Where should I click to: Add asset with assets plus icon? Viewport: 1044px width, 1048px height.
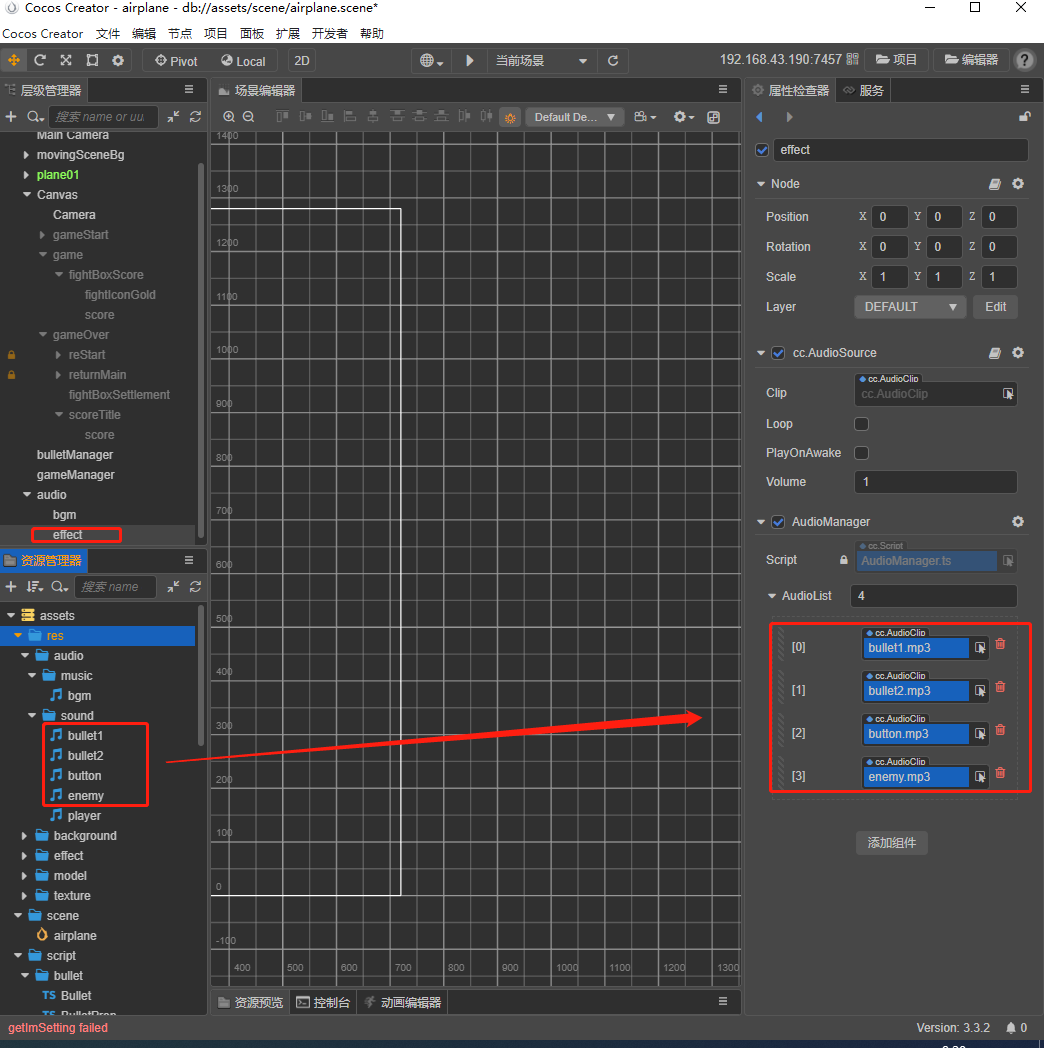click(11, 587)
